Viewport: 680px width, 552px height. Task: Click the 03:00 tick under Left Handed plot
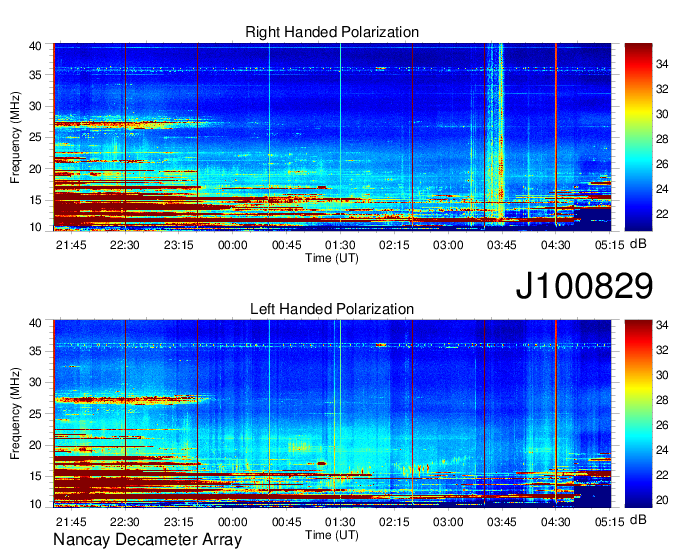pyautogui.click(x=448, y=522)
